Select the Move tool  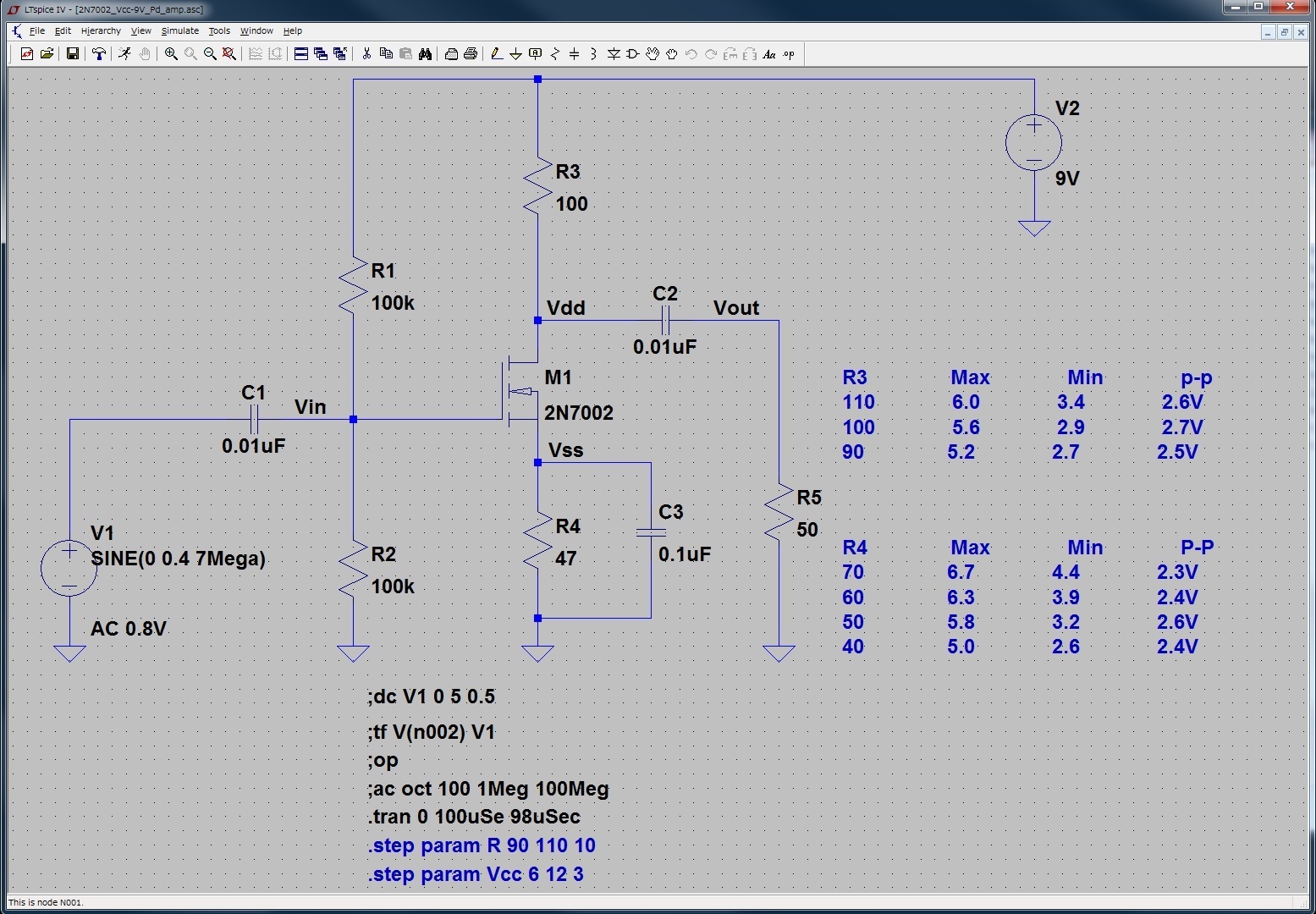click(652, 53)
